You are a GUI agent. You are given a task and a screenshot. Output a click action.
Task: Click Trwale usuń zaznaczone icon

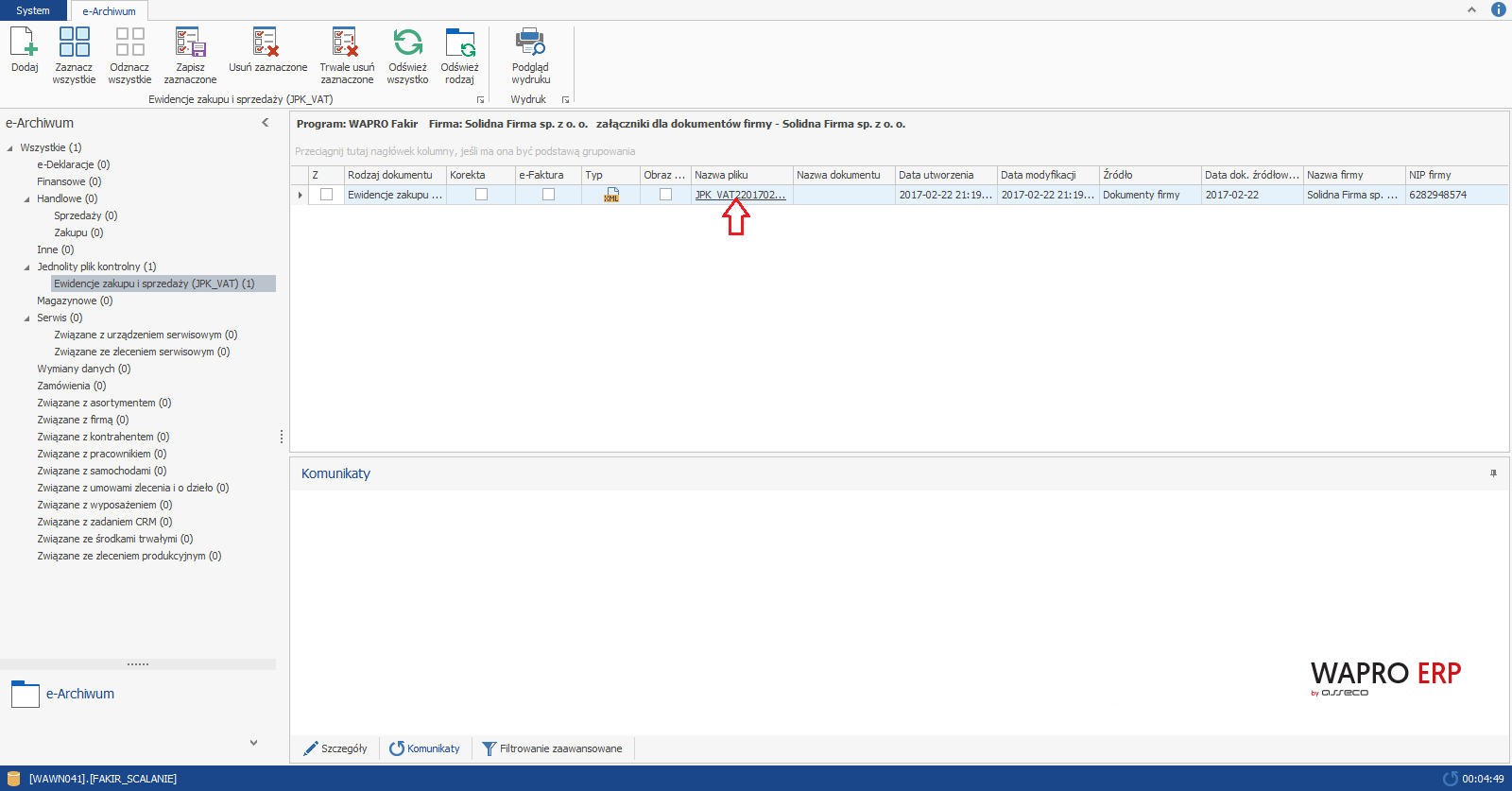(x=347, y=43)
